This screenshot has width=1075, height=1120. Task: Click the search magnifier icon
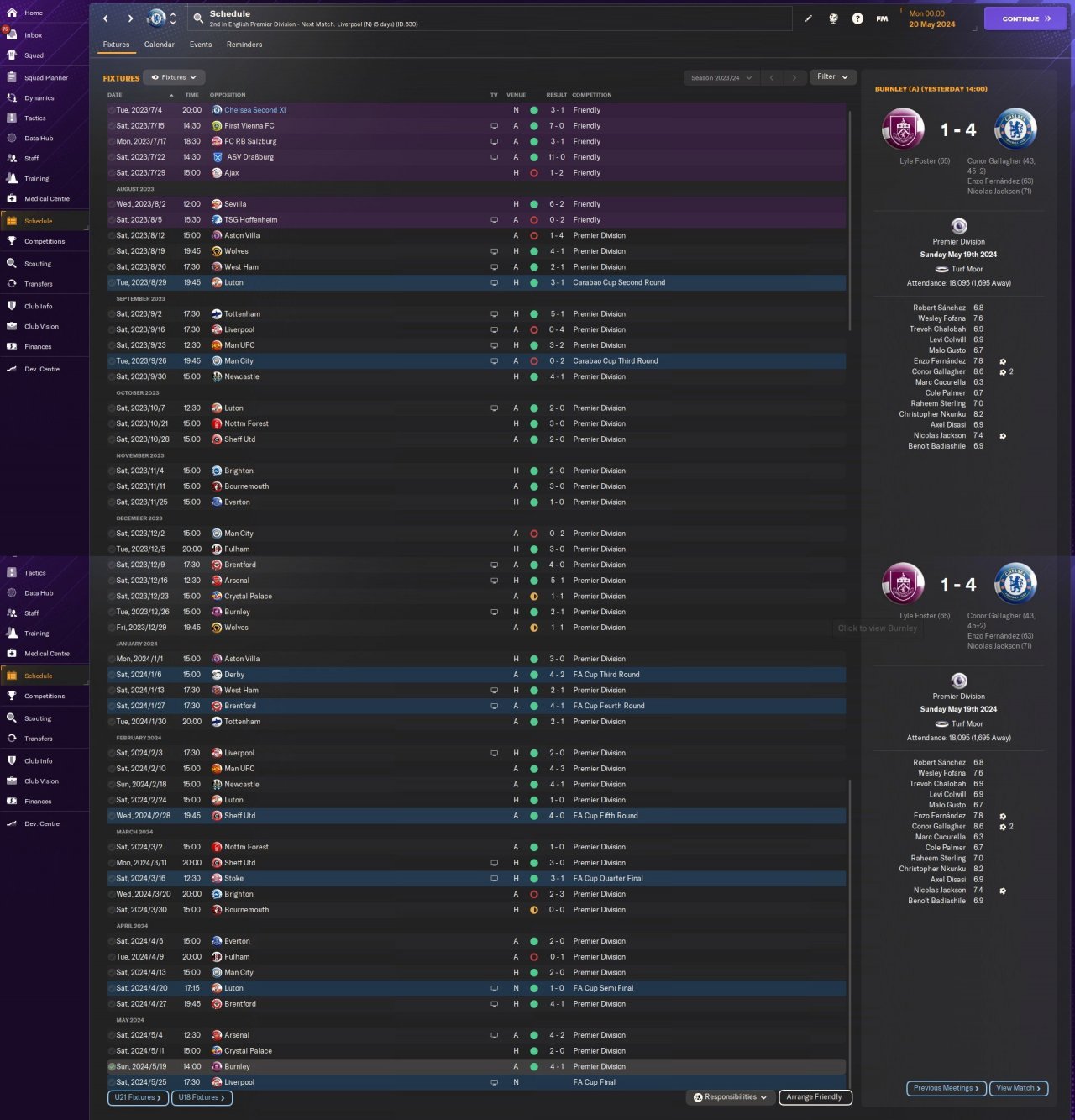(x=197, y=18)
